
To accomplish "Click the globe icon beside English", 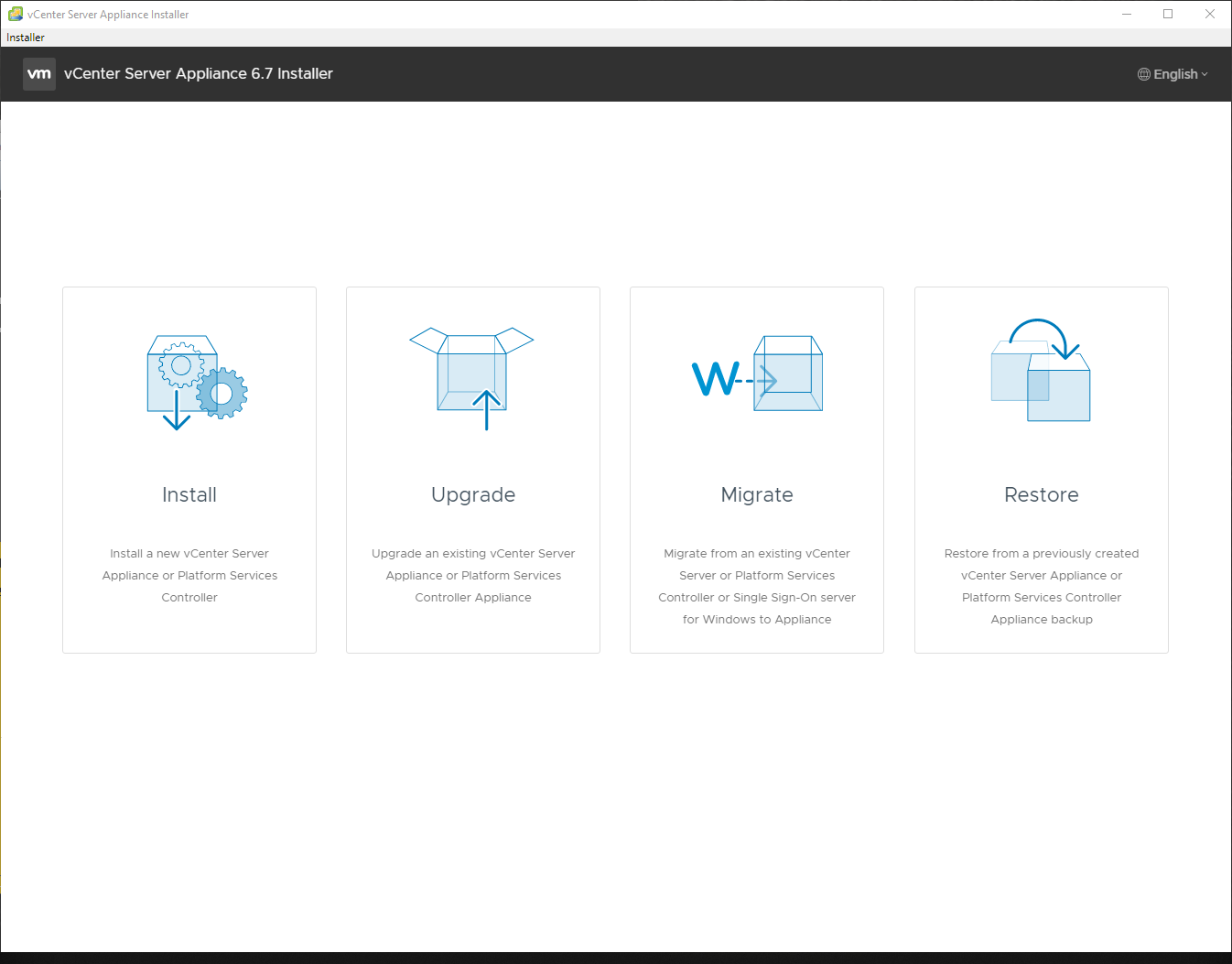I will click(x=1144, y=74).
